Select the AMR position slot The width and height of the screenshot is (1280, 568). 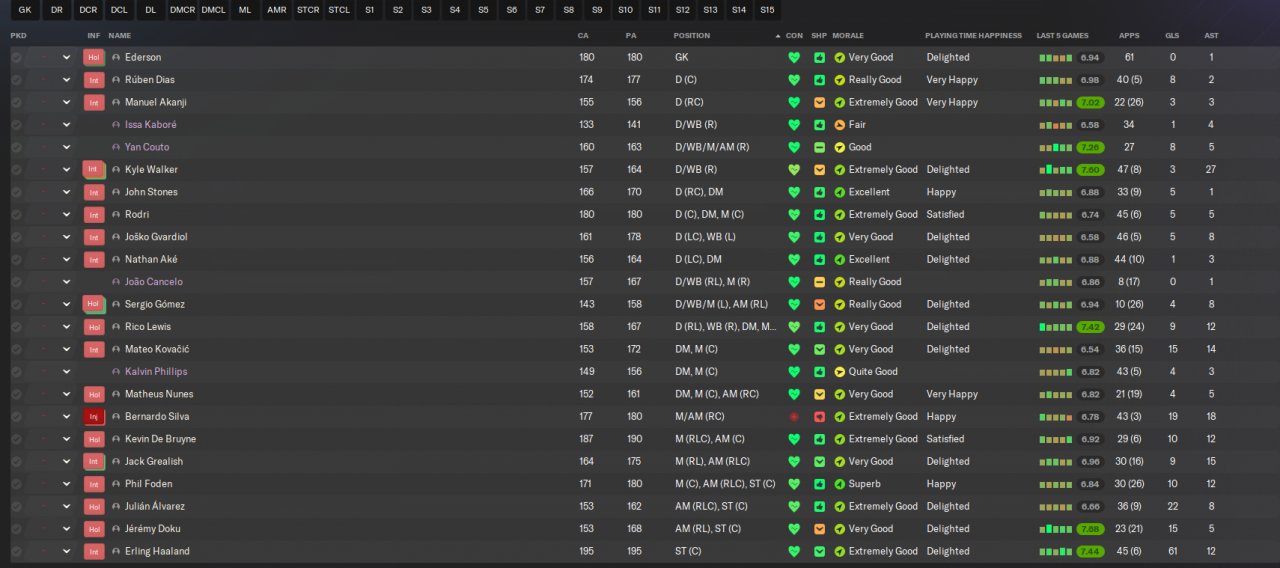tap(276, 10)
